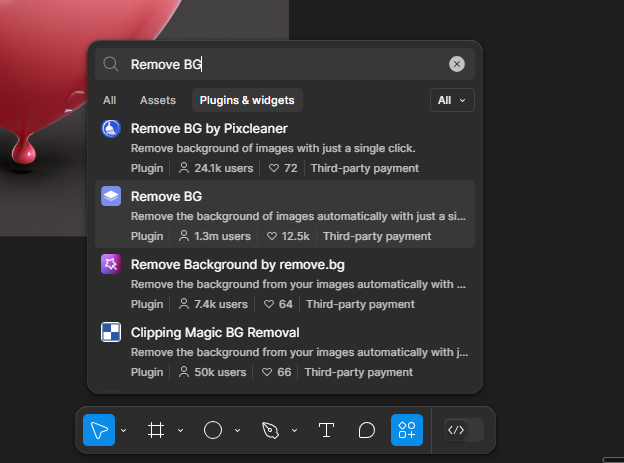Switch to the Assets tab
The image size is (624, 463).
(158, 100)
